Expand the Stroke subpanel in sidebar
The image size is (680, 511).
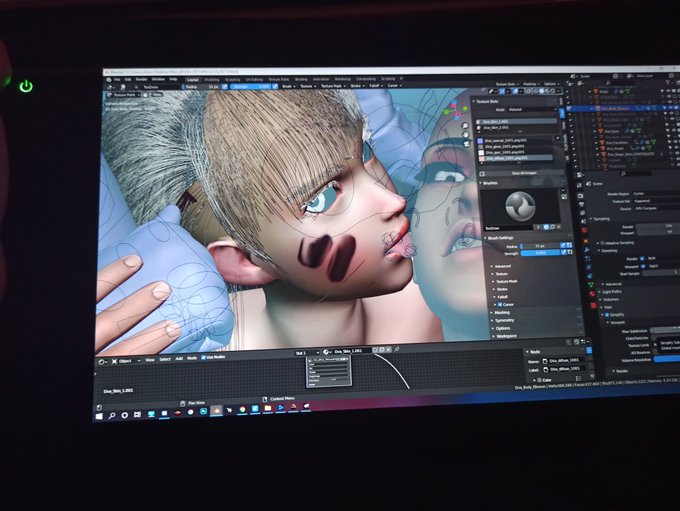point(500,289)
